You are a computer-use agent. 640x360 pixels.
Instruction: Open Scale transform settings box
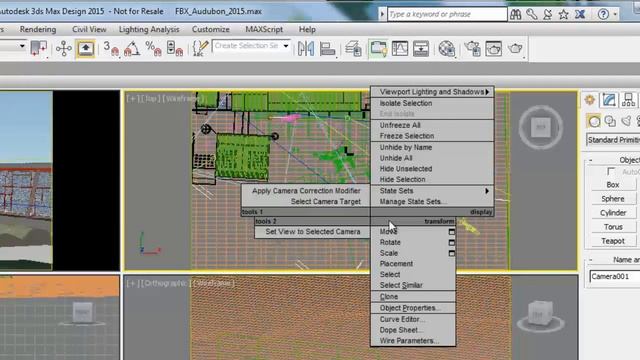tap(451, 253)
